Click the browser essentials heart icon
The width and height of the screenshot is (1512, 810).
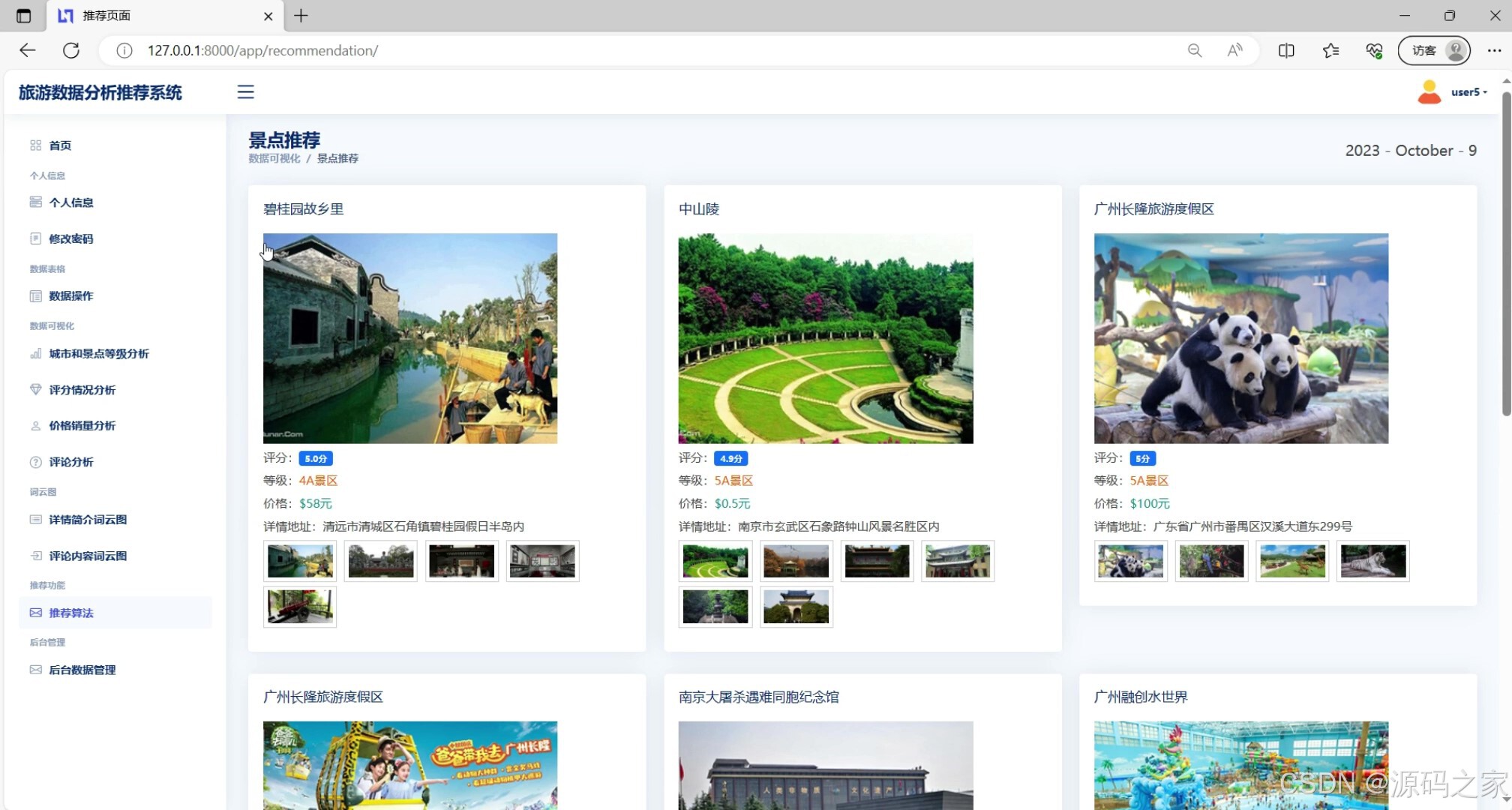(x=1374, y=50)
